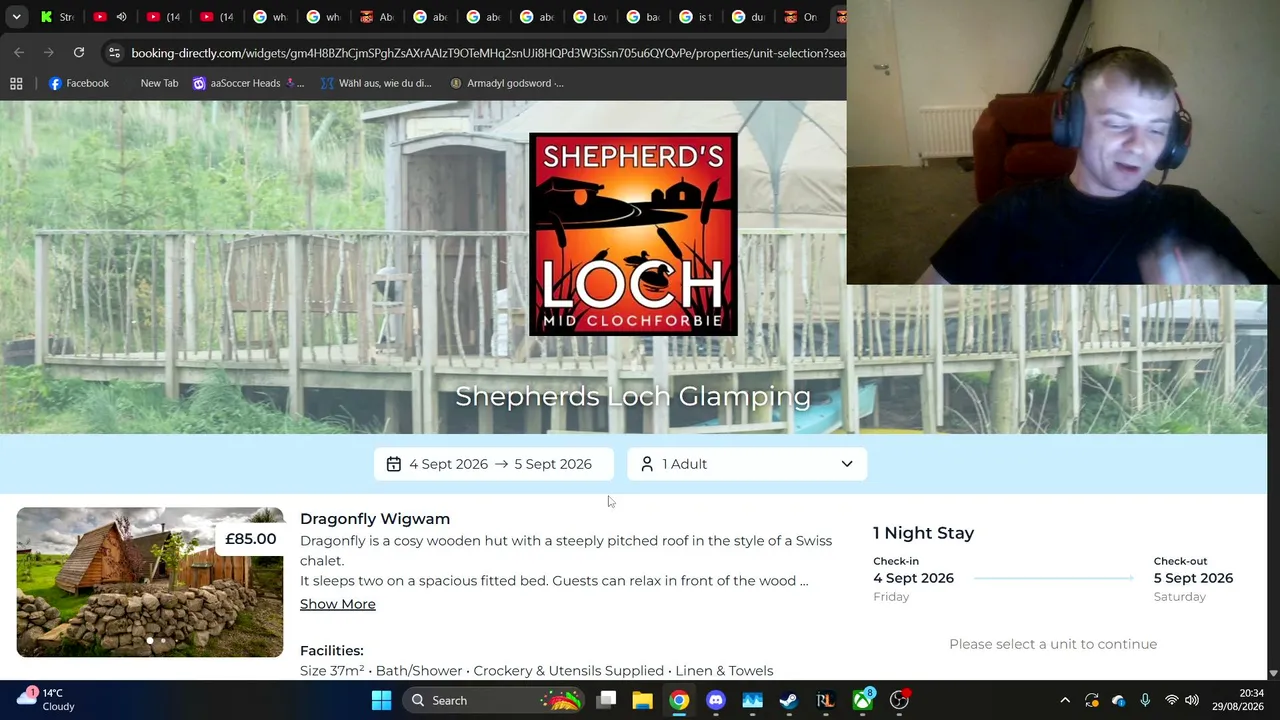Switch to the 'On' browser tab

pos(802,17)
